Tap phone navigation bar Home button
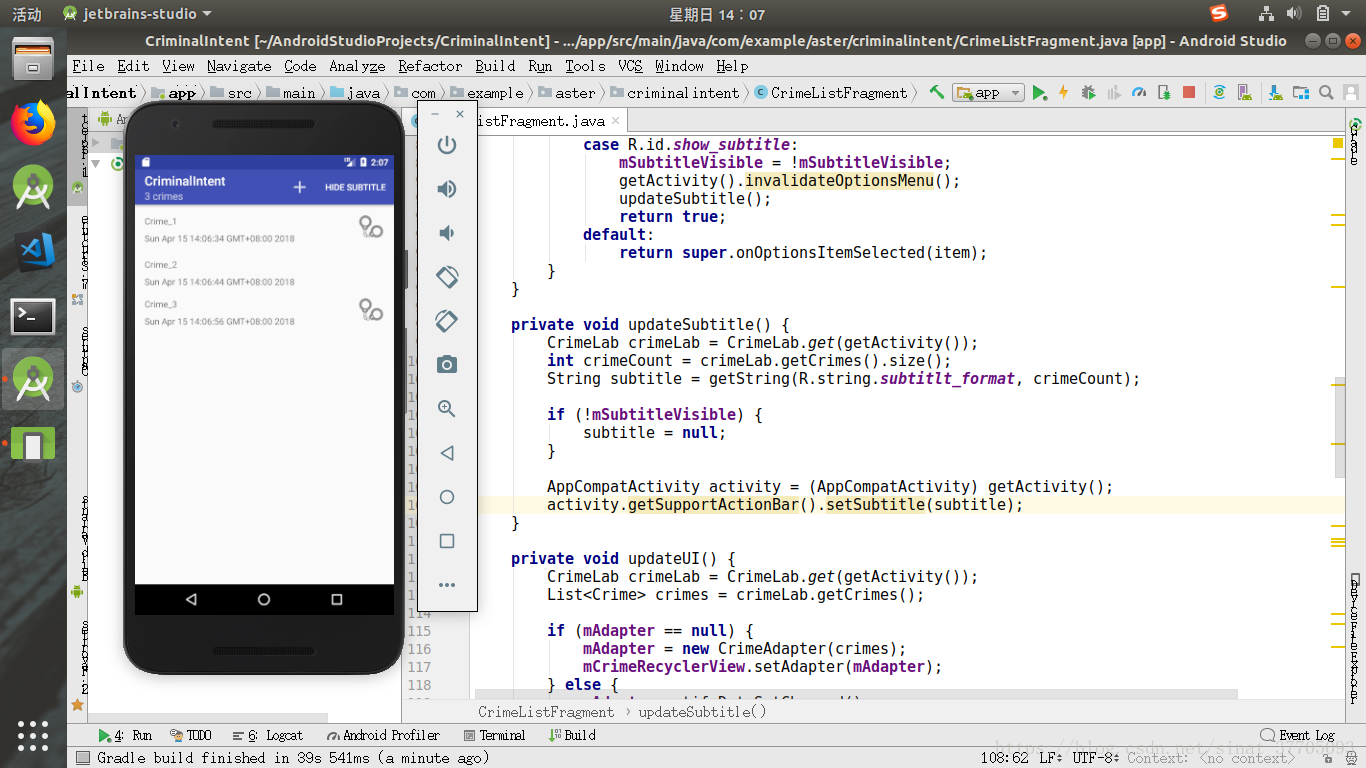Screen dimensions: 1366x768 (x=264, y=600)
